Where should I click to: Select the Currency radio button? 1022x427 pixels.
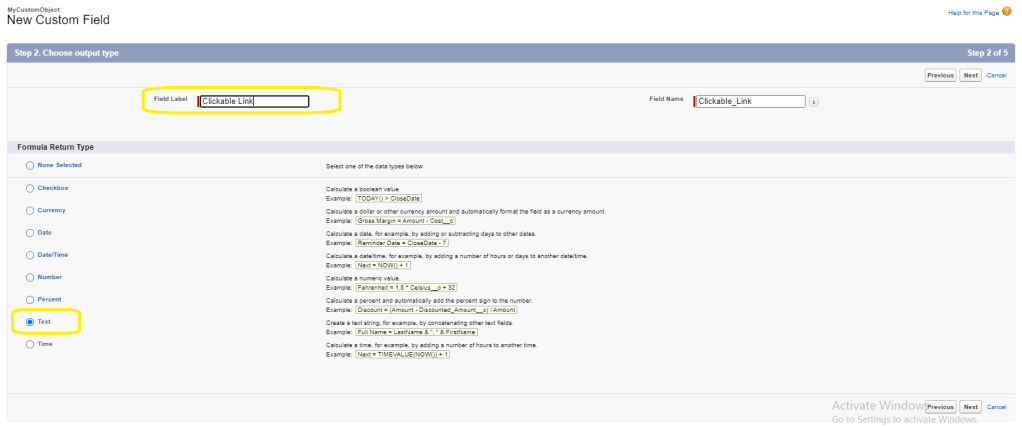pyautogui.click(x=30, y=210)
